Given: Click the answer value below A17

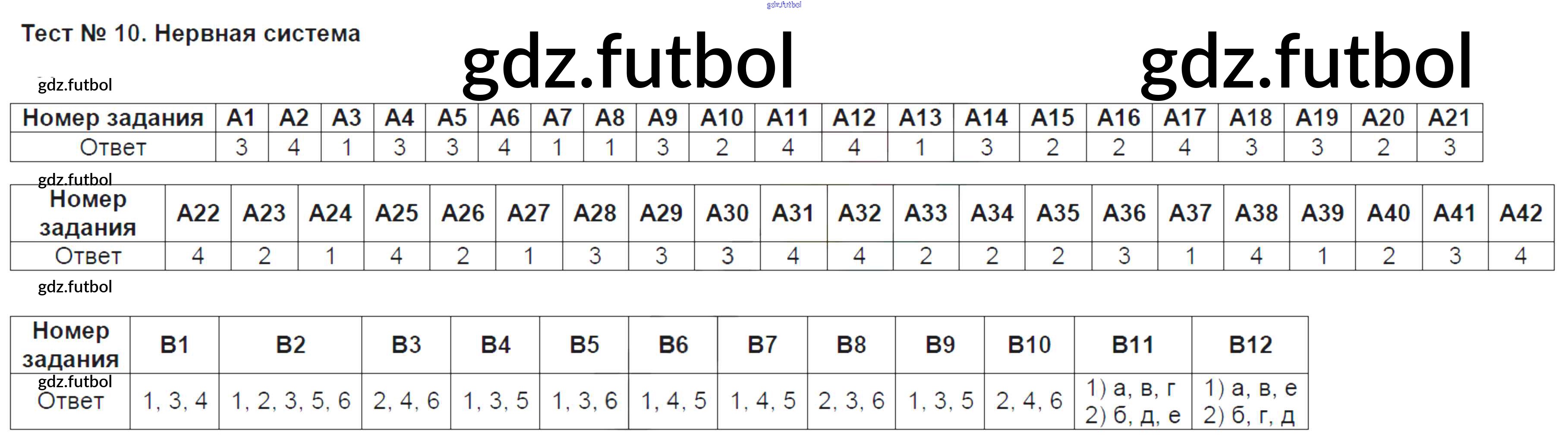Looking at the screenshot, I should pos(1184,147).
